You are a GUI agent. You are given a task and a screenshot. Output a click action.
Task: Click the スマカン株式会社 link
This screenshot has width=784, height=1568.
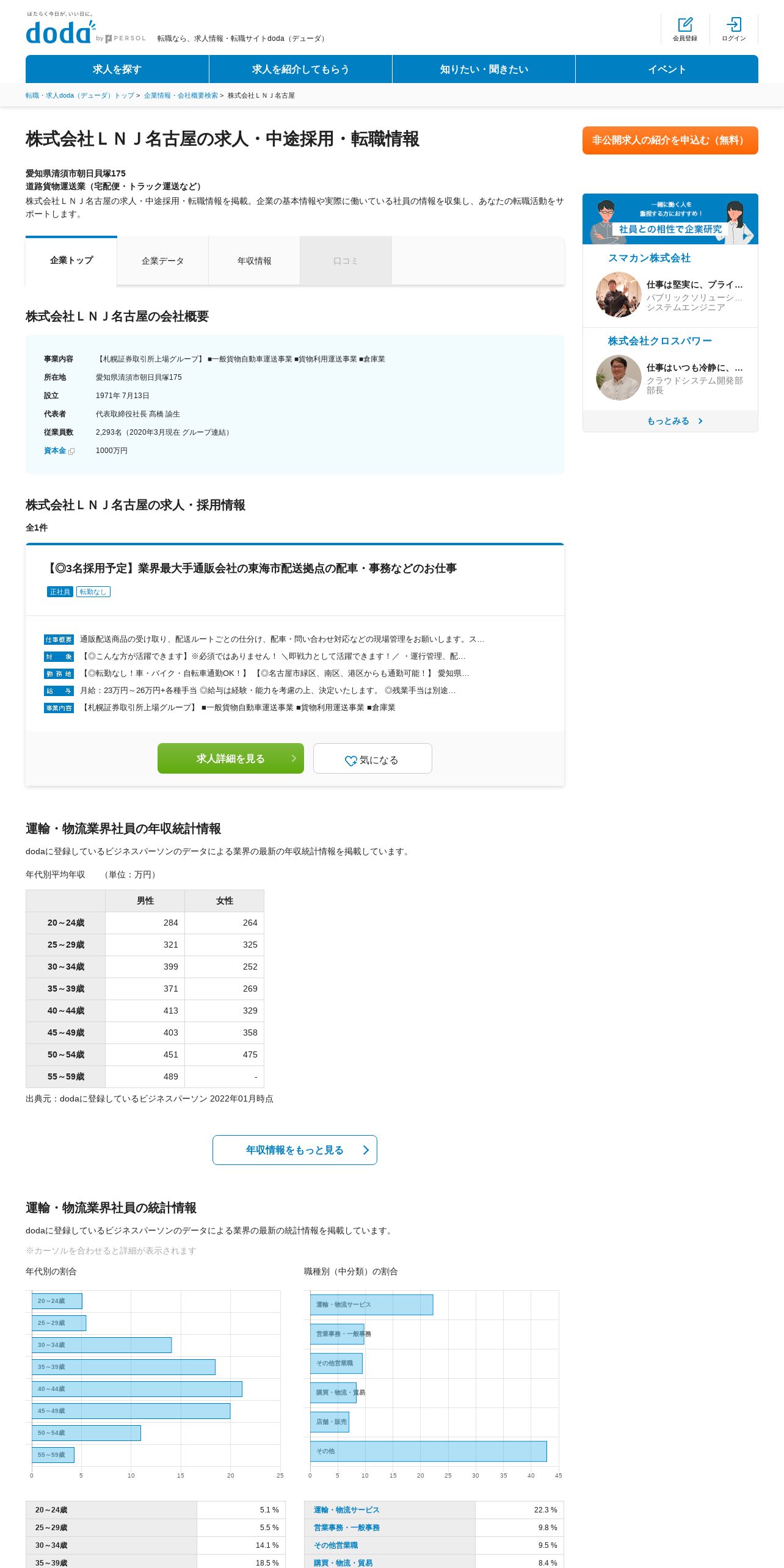point(649,258)
